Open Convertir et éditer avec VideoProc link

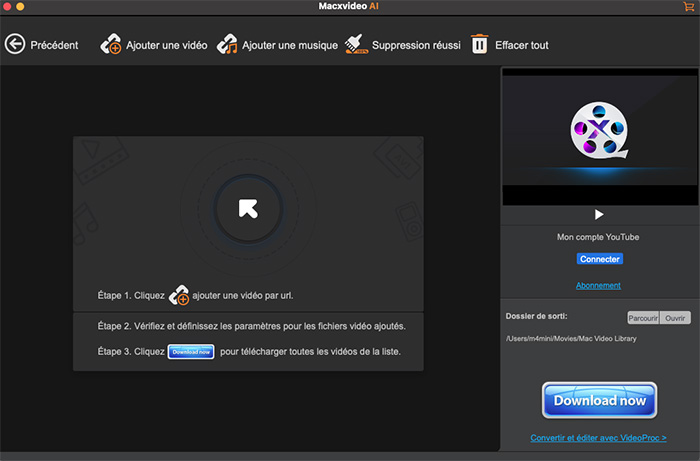click(598, 438)
